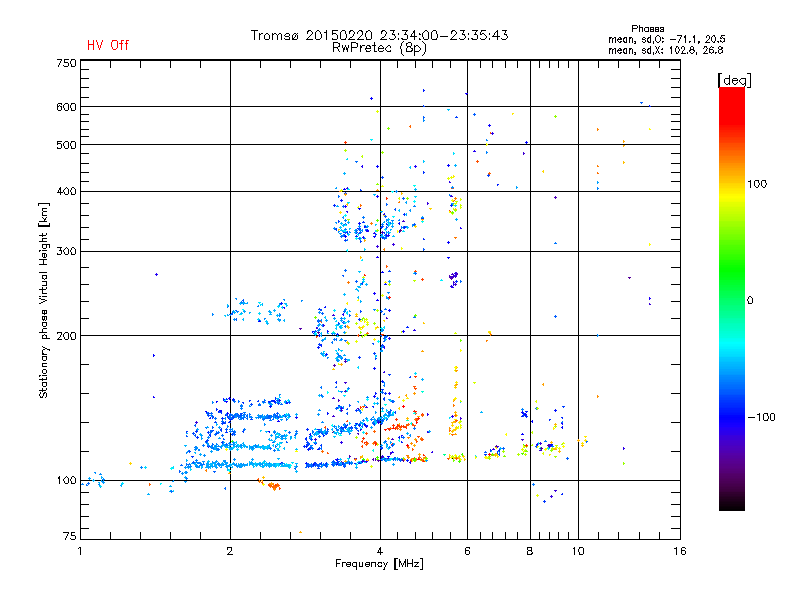The height and width of the screenshot is (600, 800).
Task: Click the 10 MHz tick on frequency axis
Action: coord(577,550)
